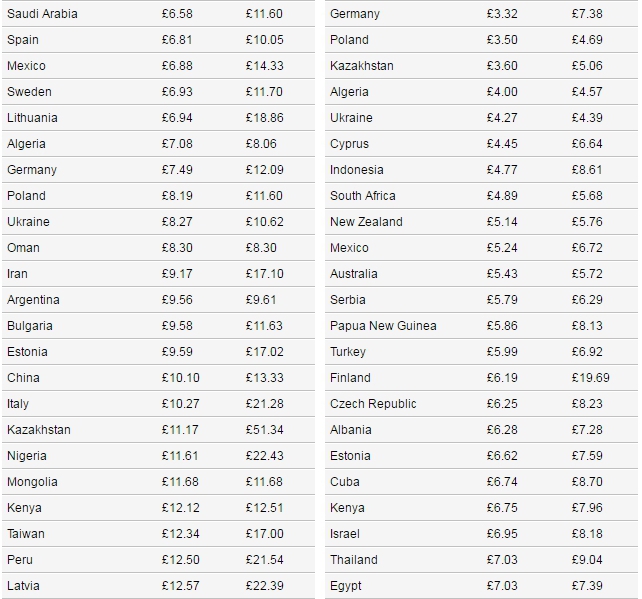
Task: Click the £19.69 price for Finland
Action: [x=590, y=378]
